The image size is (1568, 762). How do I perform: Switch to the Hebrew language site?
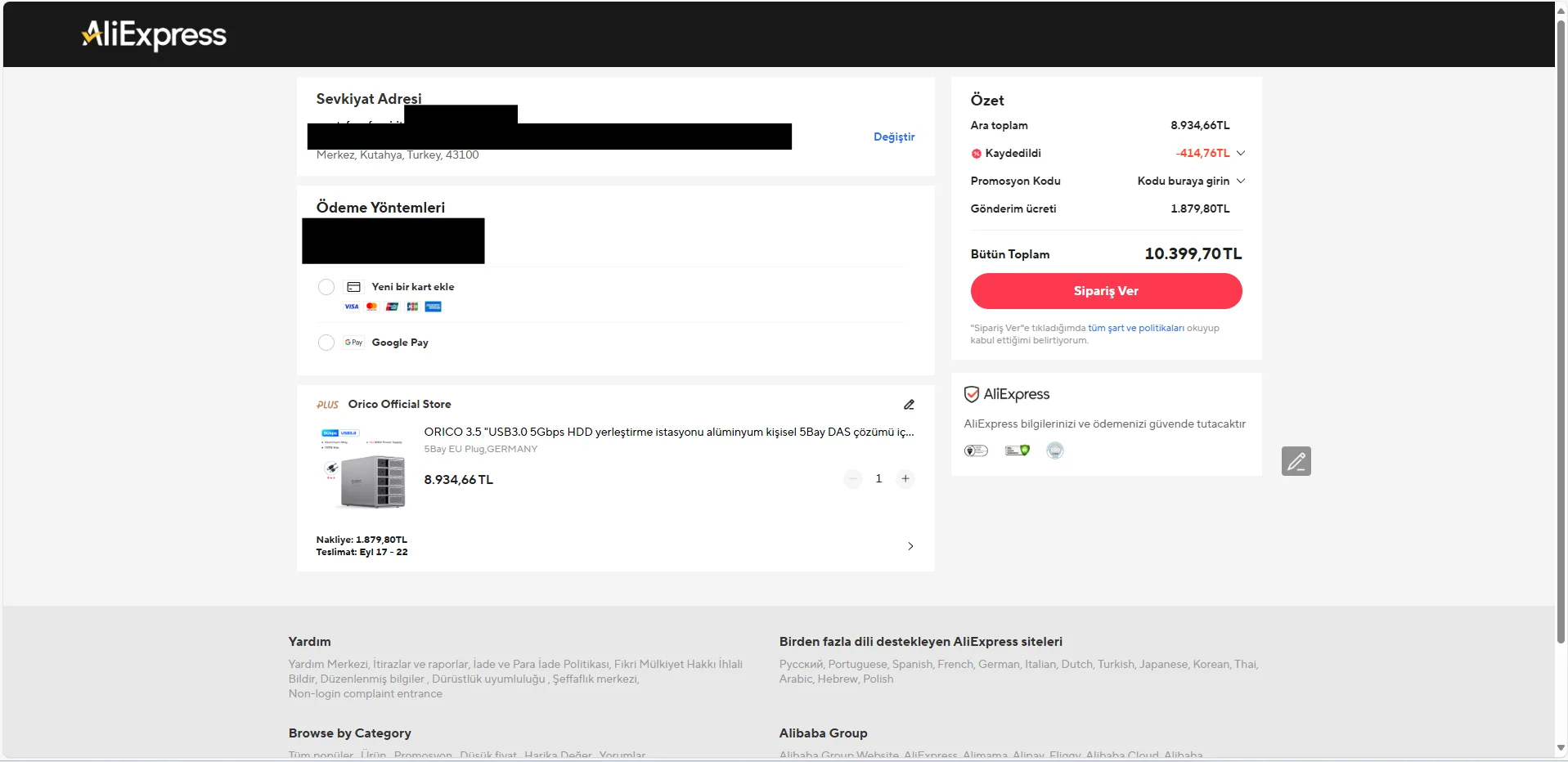[x=838, y=679]
